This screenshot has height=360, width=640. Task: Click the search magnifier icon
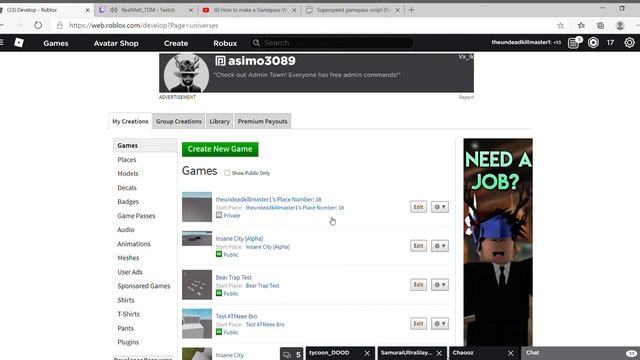coord(256,42)
